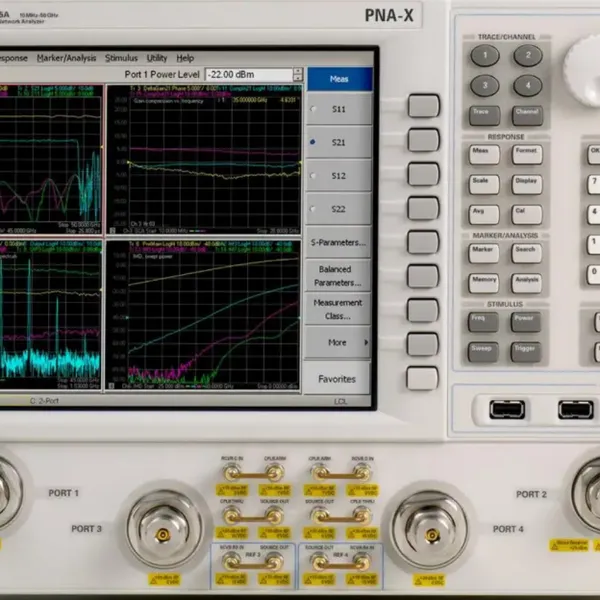Select the S11 measurement radio option
This screenshot has height=600, width=600.
pos(339,109)
